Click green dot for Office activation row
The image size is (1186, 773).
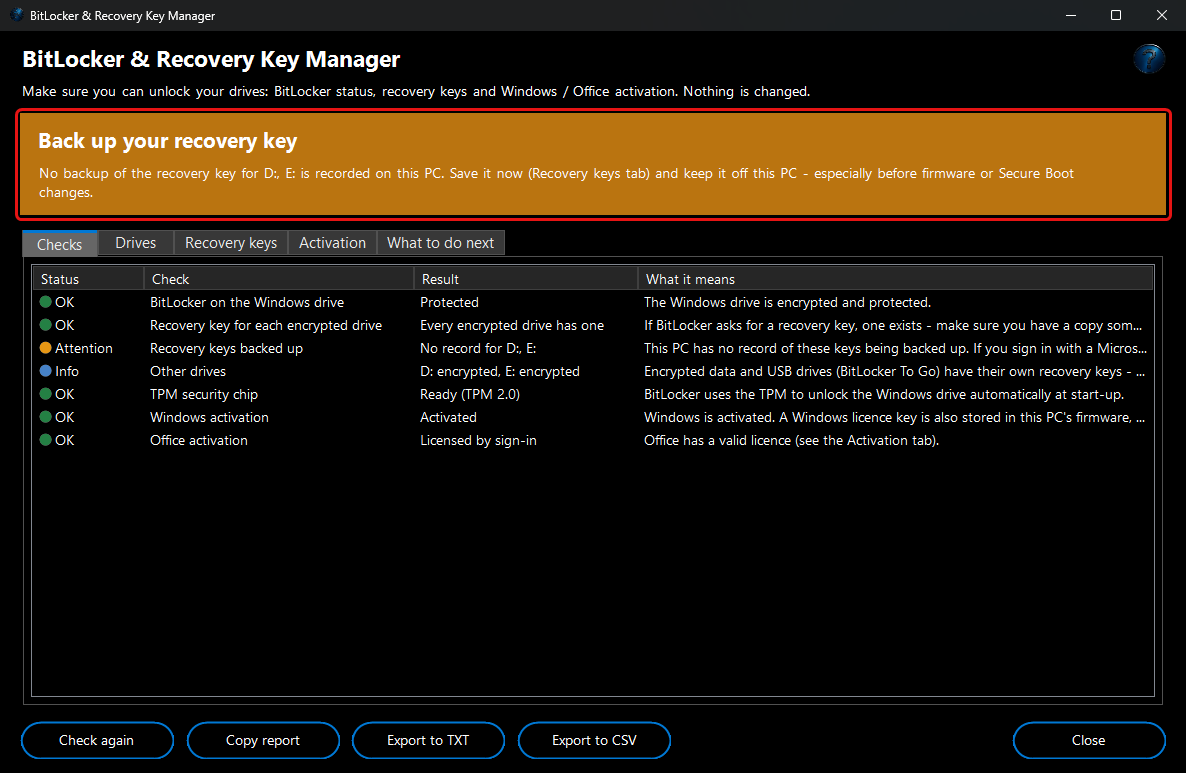point(45,439)
